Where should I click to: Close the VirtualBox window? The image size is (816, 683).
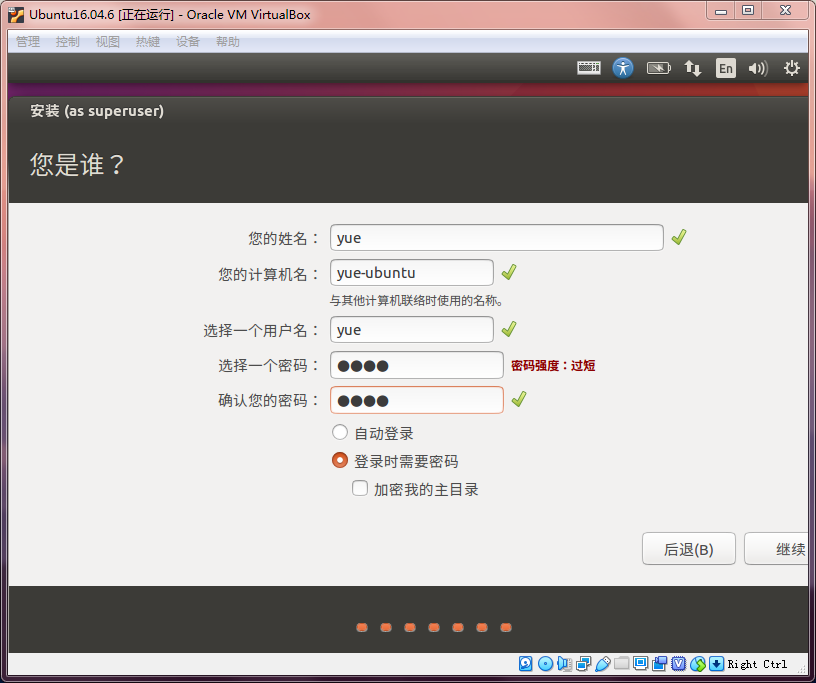(x=785, y=11)
